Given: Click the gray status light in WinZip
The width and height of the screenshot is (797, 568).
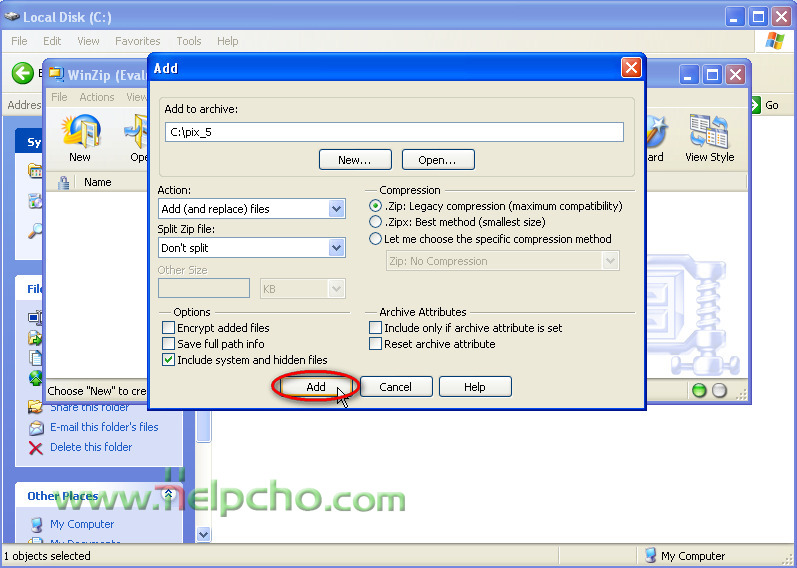Looking at the screenshot, I should coord(719,391).
